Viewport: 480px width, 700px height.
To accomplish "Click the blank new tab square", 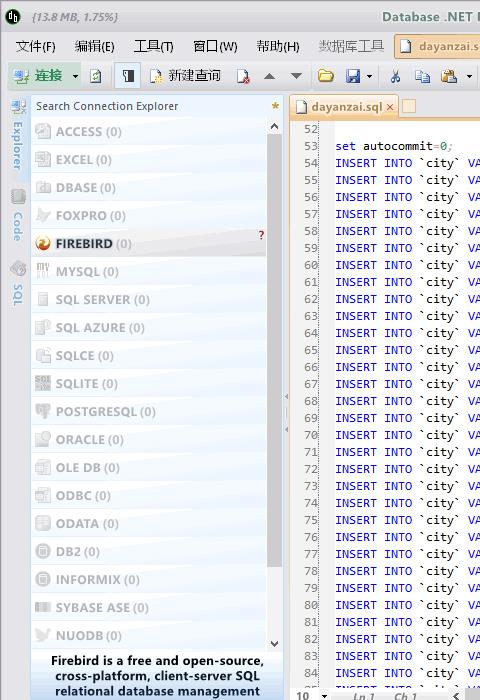I will click(x=409, y=107).
